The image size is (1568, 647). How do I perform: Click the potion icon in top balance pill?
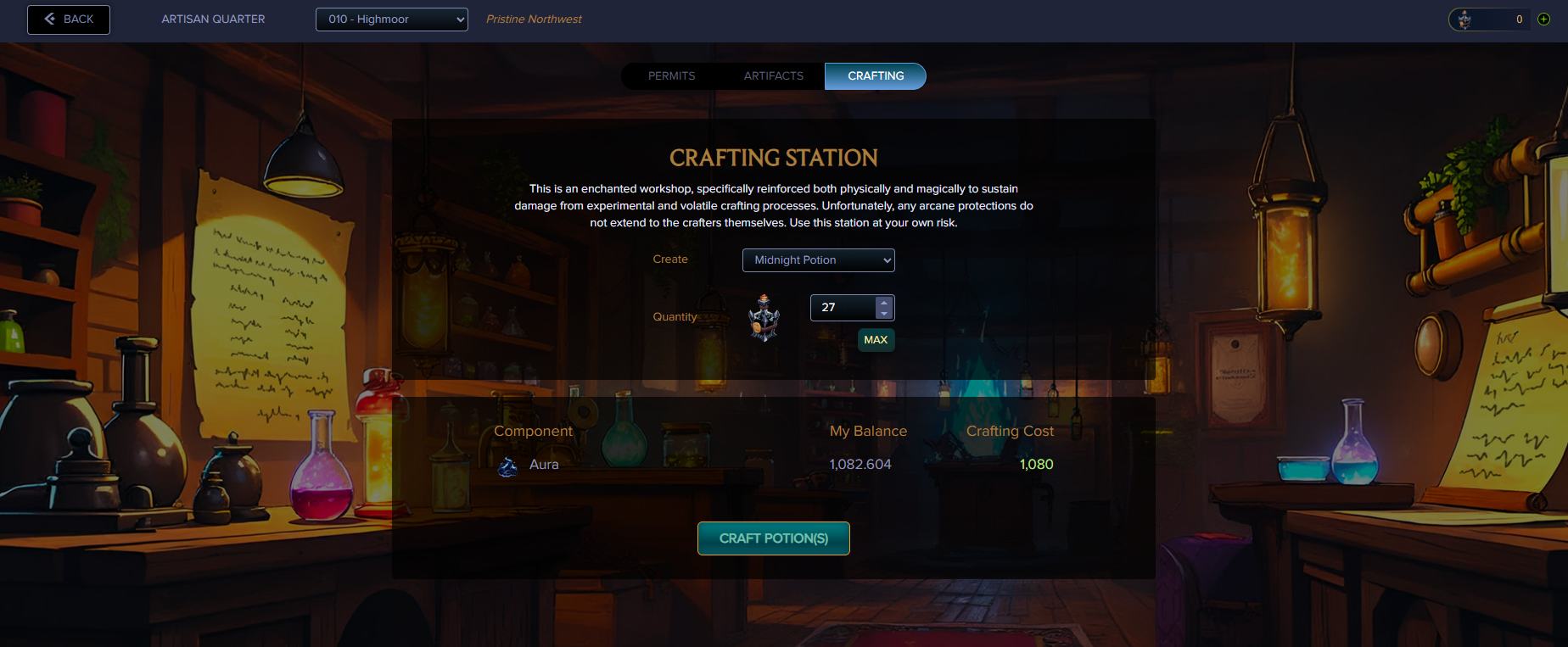coord(1464,19)
